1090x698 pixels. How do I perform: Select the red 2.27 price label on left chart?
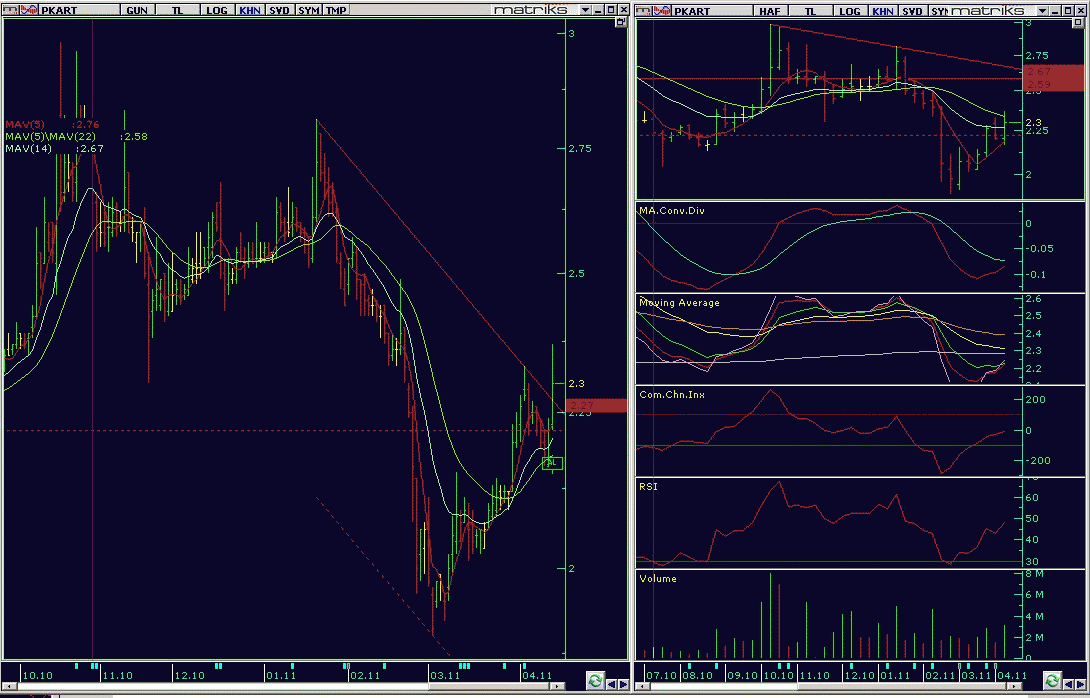(596, 405)
